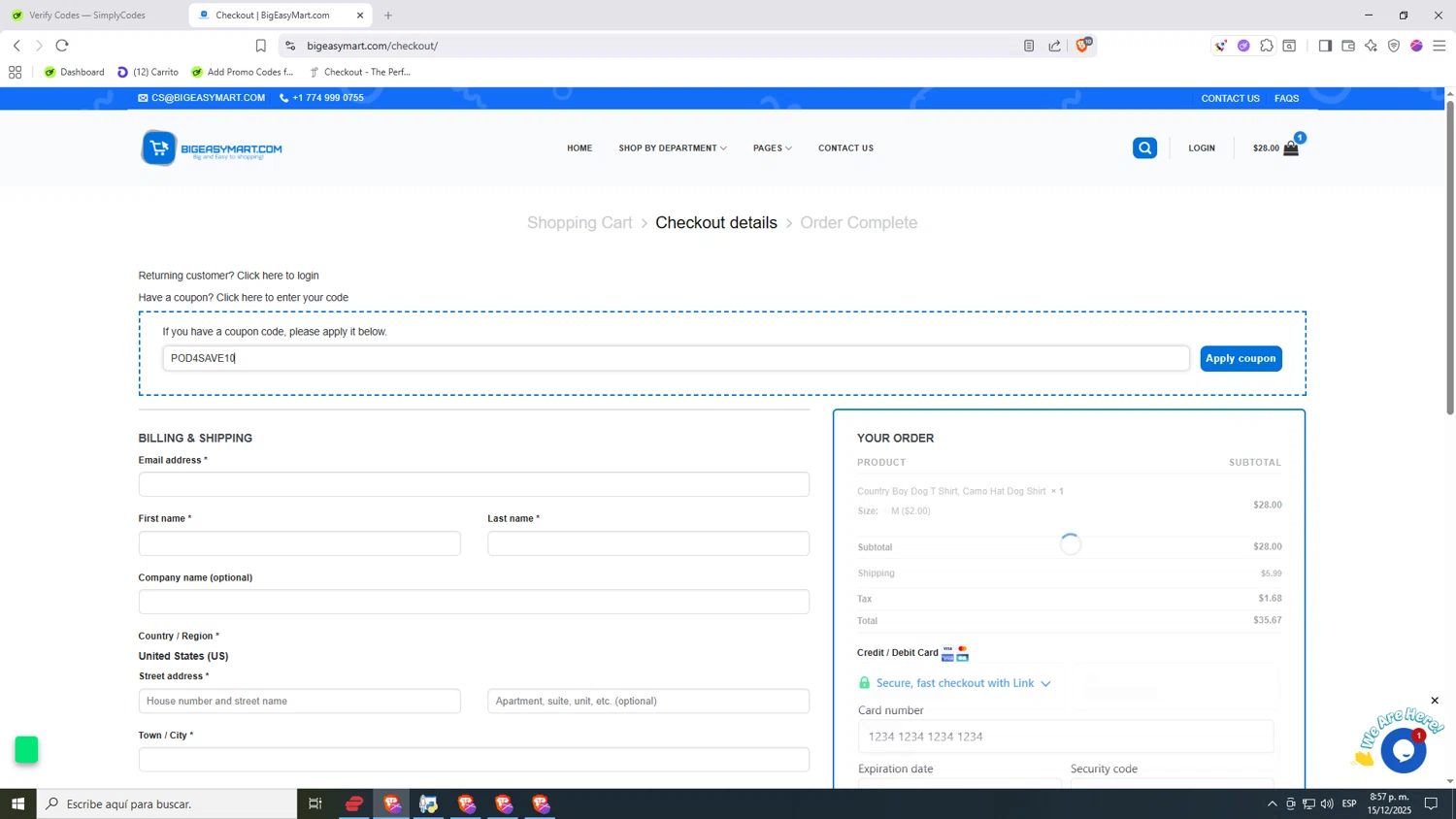Open the shopping cart bag icon
Screen dimensions: 1456x819
pos(1291,148)
